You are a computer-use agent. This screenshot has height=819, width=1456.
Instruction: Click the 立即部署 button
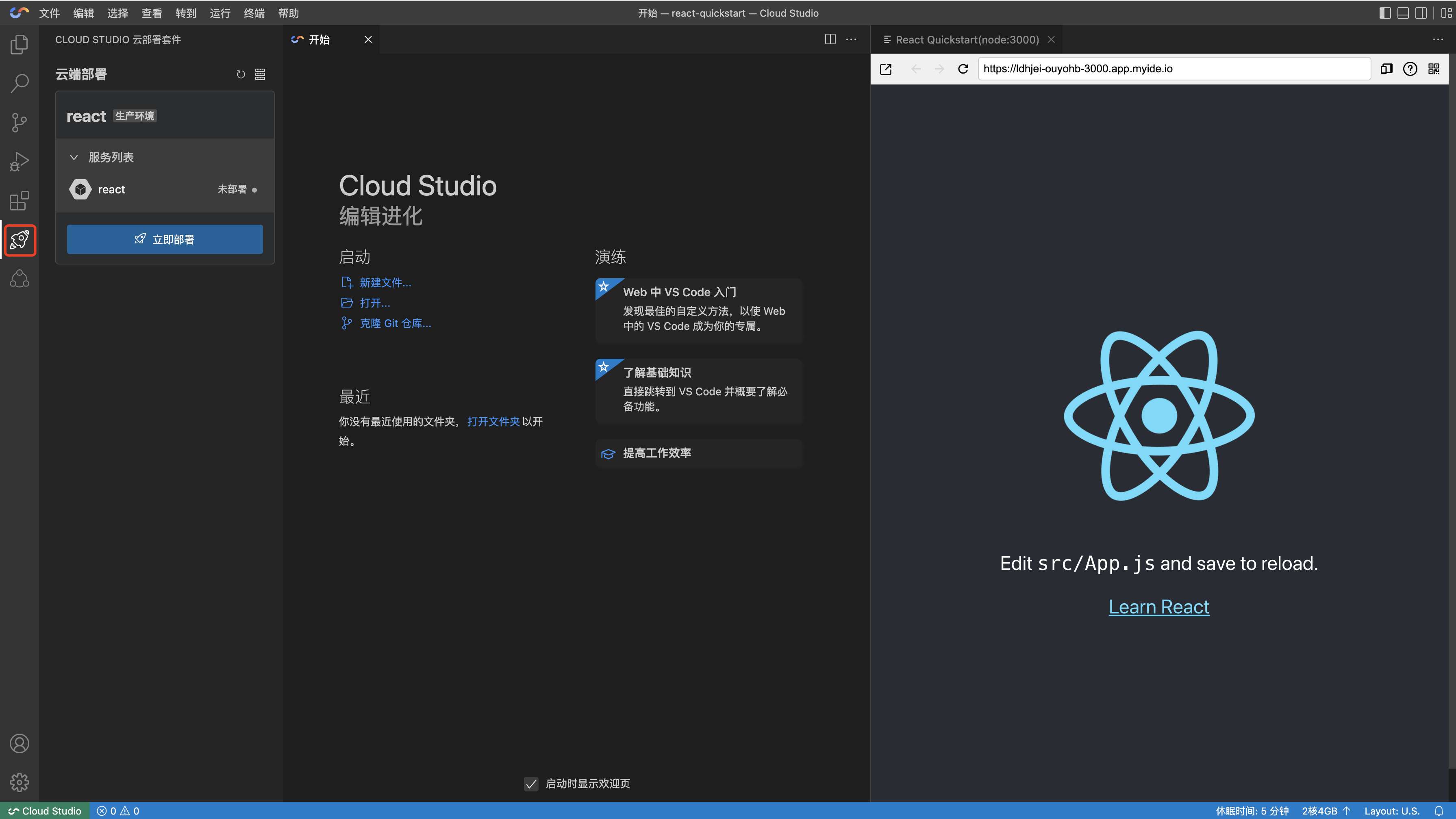click(x=165, y=240)
